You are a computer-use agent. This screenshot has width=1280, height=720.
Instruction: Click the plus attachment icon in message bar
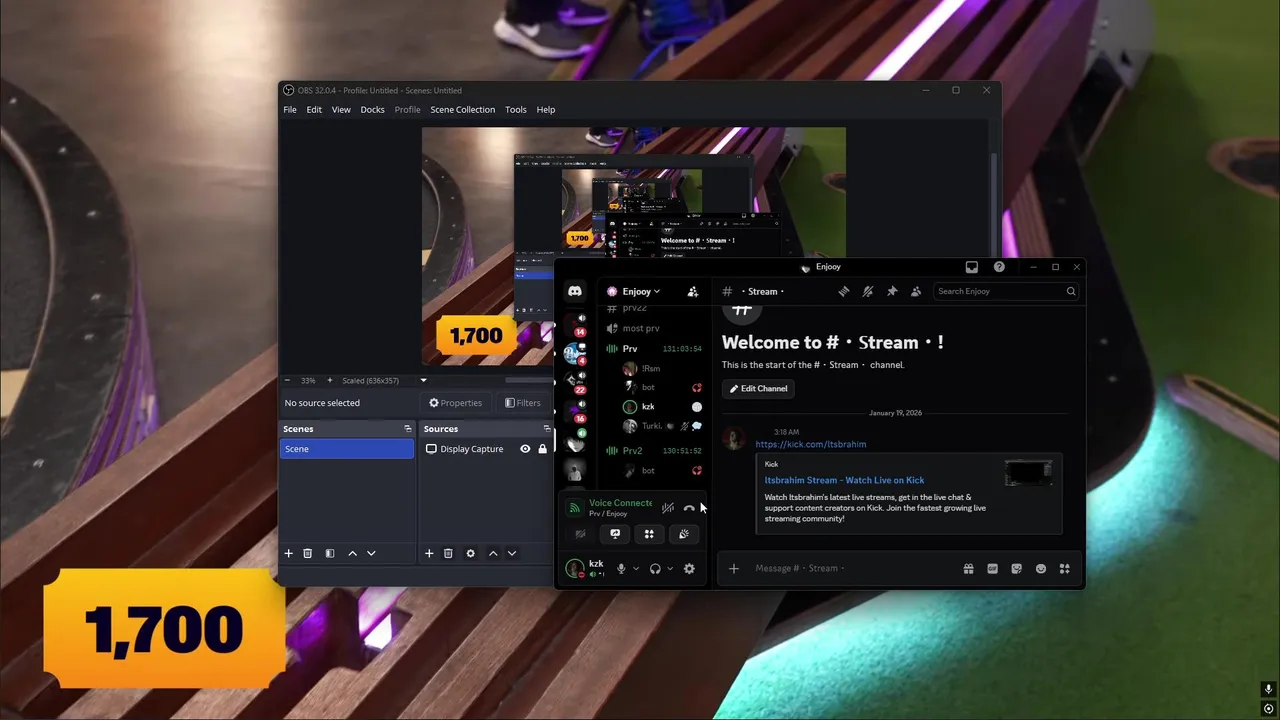[x=734, y=568]
